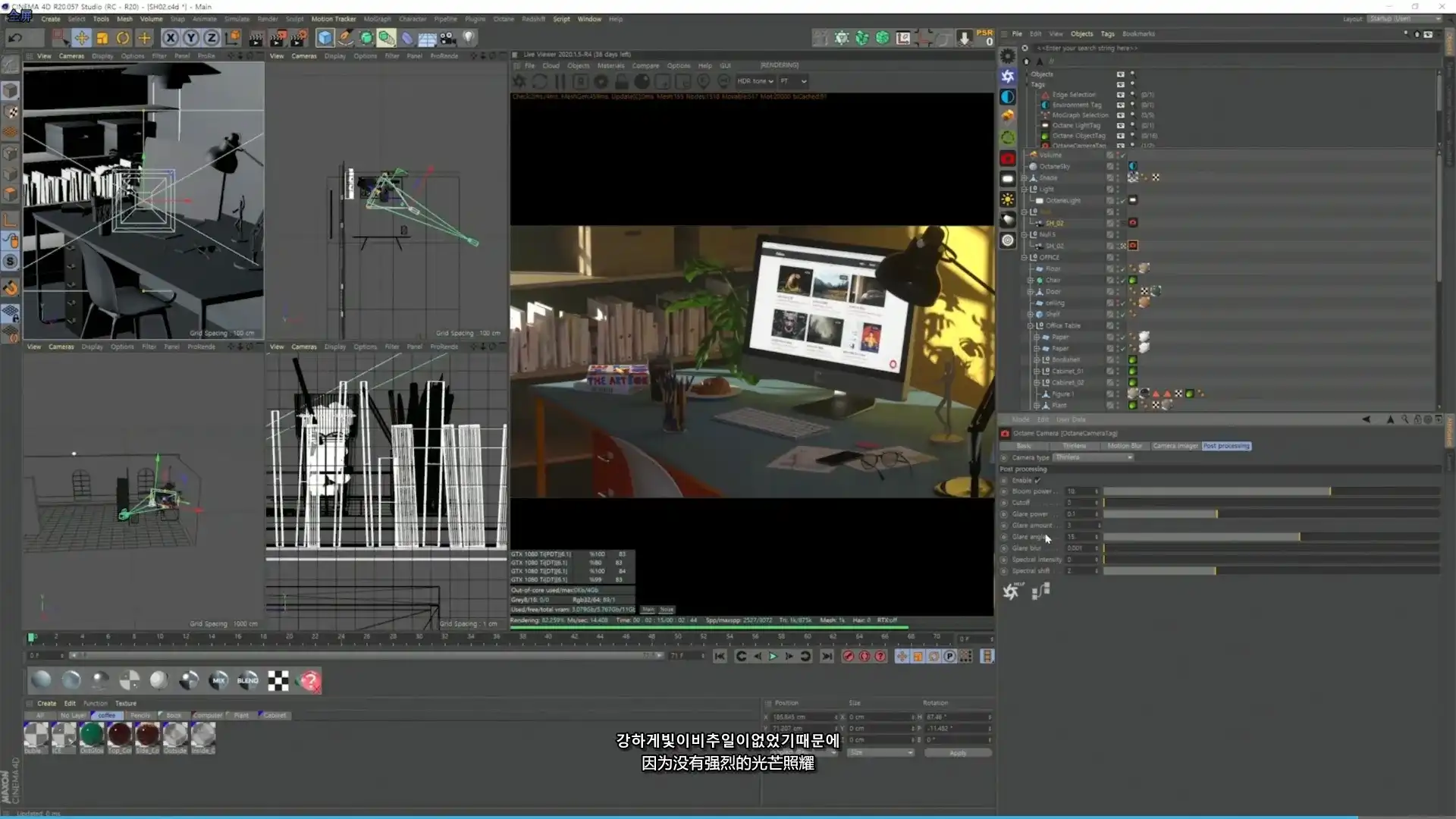Select the Move tool in the toolbar
1456x819 pixels.
click(x=81, y=38)
